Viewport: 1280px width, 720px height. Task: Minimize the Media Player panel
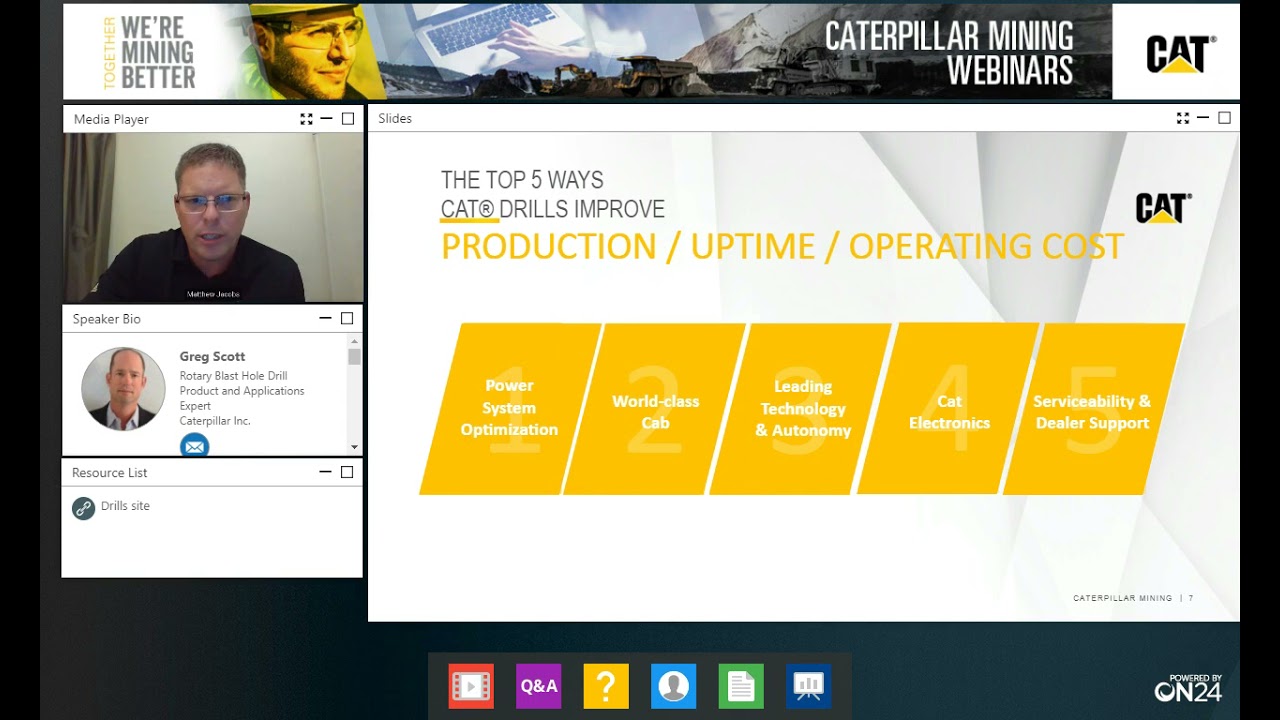click(x=326, y=119)
